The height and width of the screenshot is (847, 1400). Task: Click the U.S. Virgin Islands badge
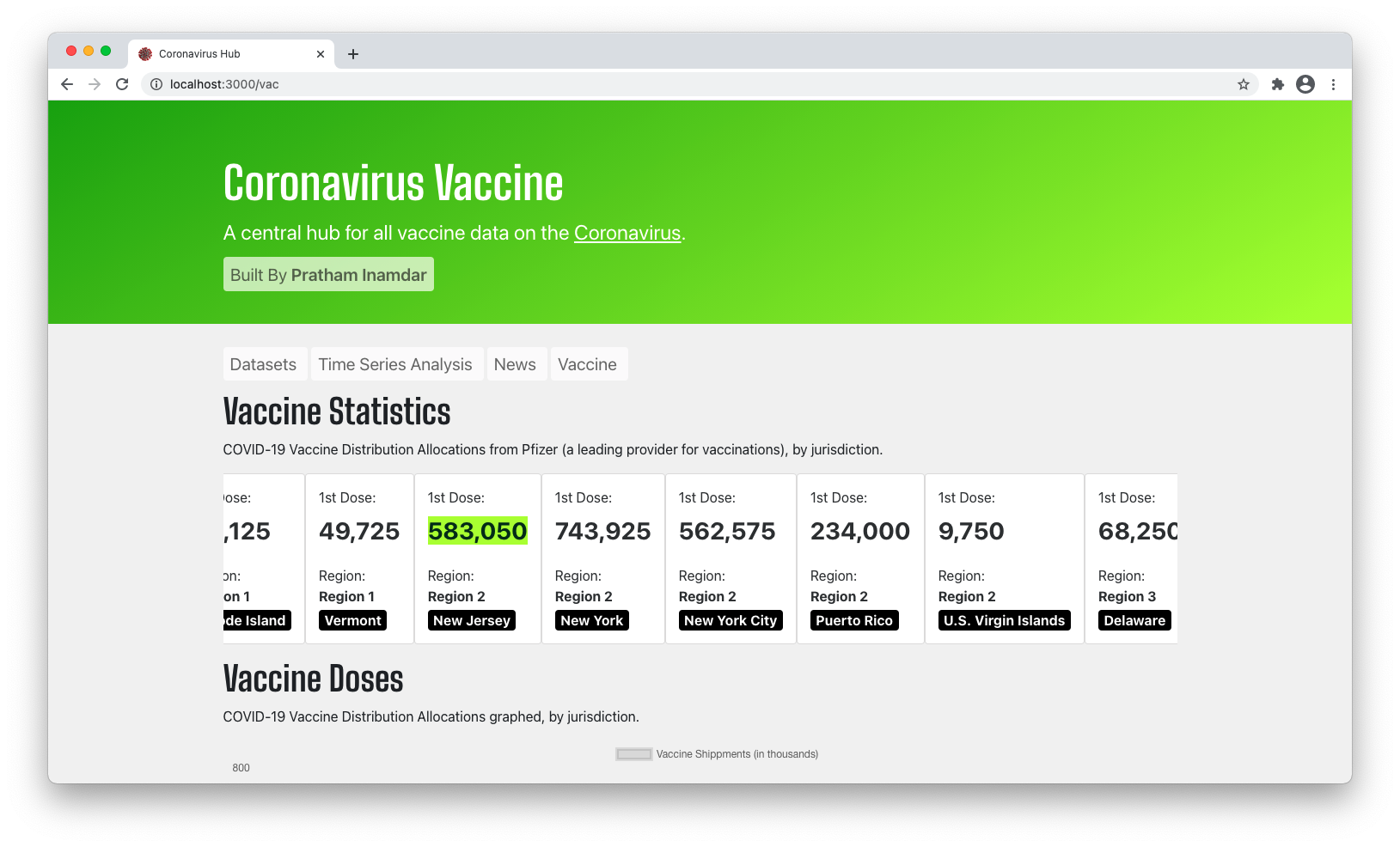[x=1004, y=620]
